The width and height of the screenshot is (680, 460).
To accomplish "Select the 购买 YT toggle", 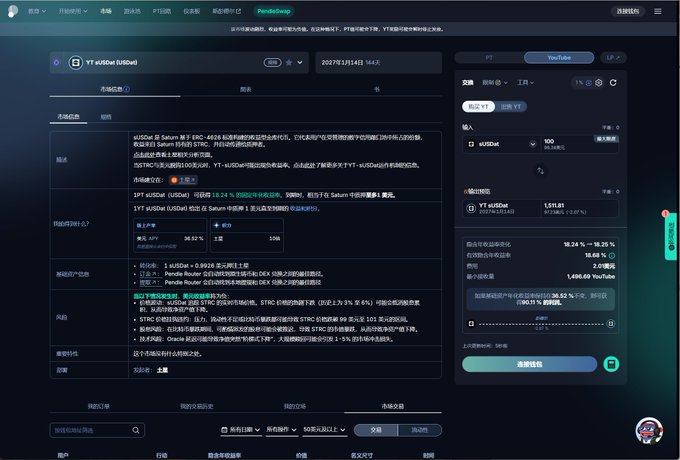I will point(478,107).
